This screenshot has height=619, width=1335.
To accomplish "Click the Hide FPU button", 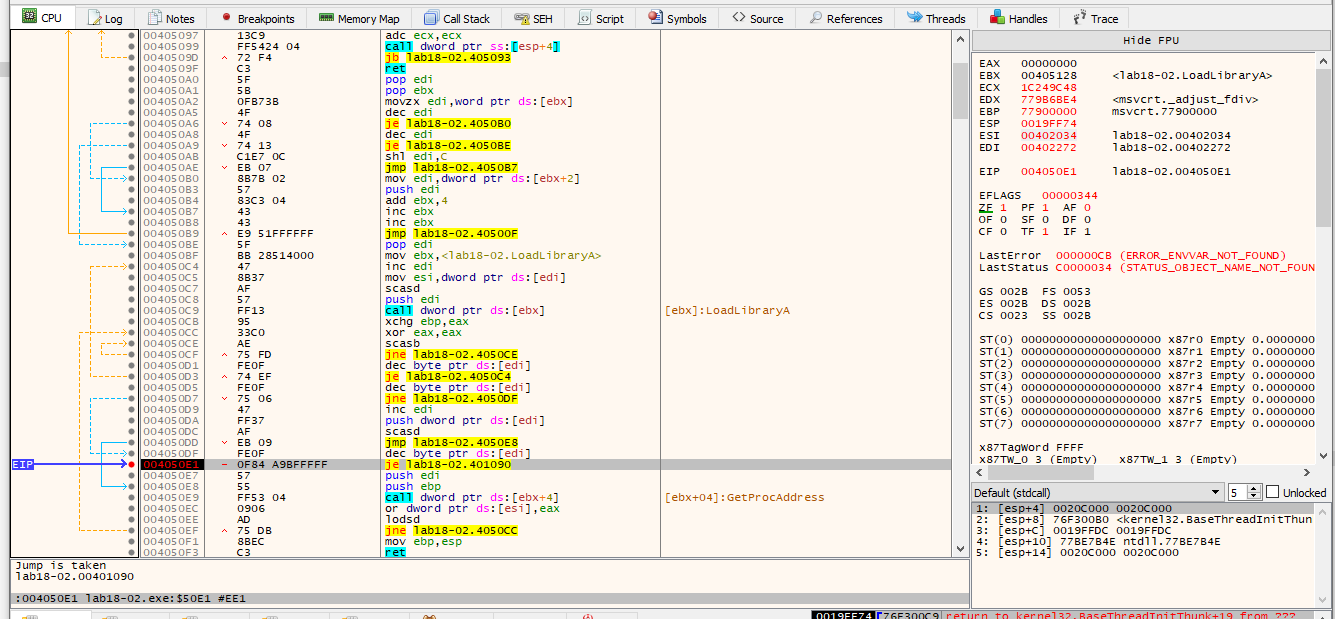I will tap(1153, 40).
